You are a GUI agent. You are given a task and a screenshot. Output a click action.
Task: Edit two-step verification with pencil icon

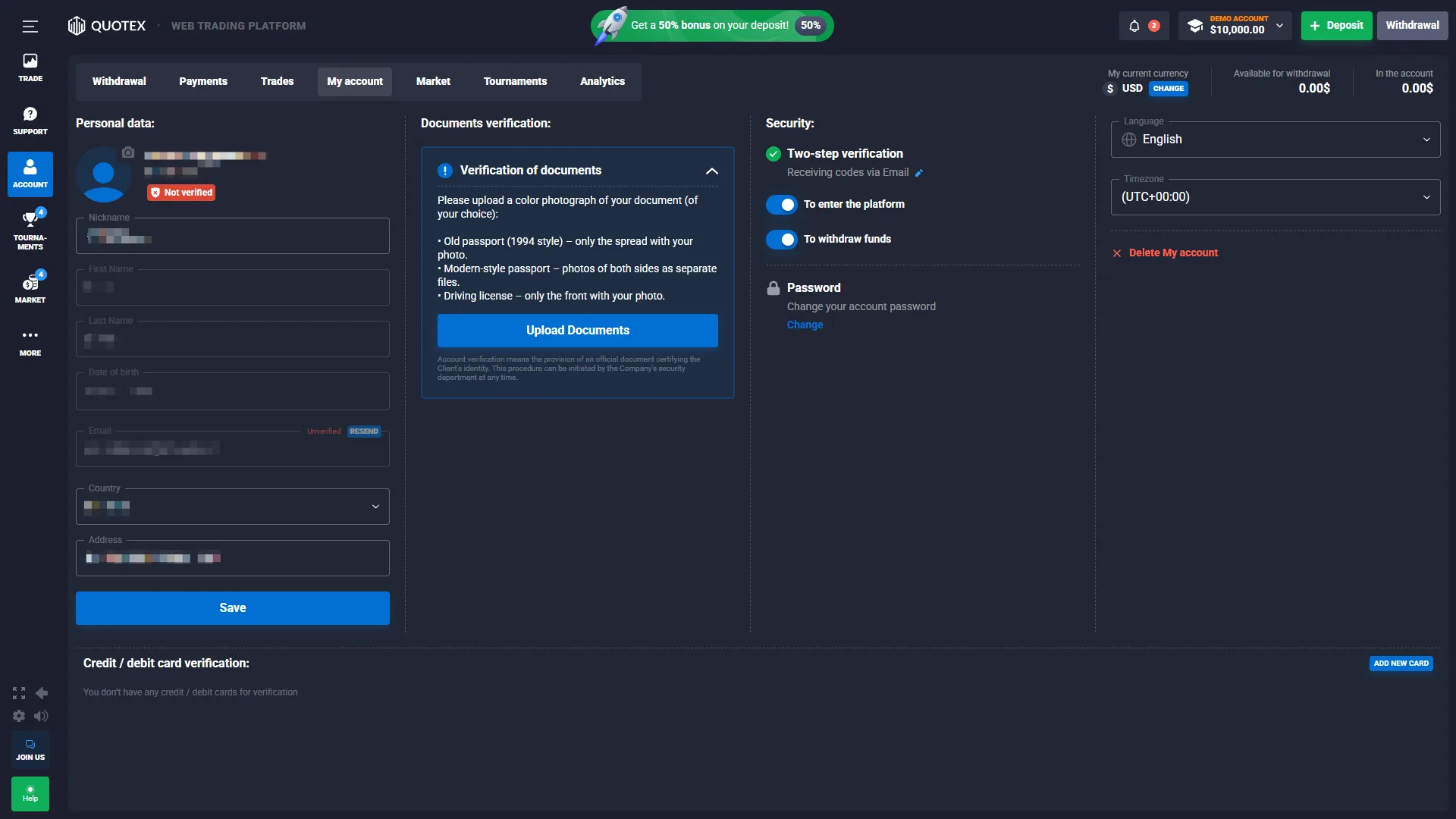click(x=919, y=173)
